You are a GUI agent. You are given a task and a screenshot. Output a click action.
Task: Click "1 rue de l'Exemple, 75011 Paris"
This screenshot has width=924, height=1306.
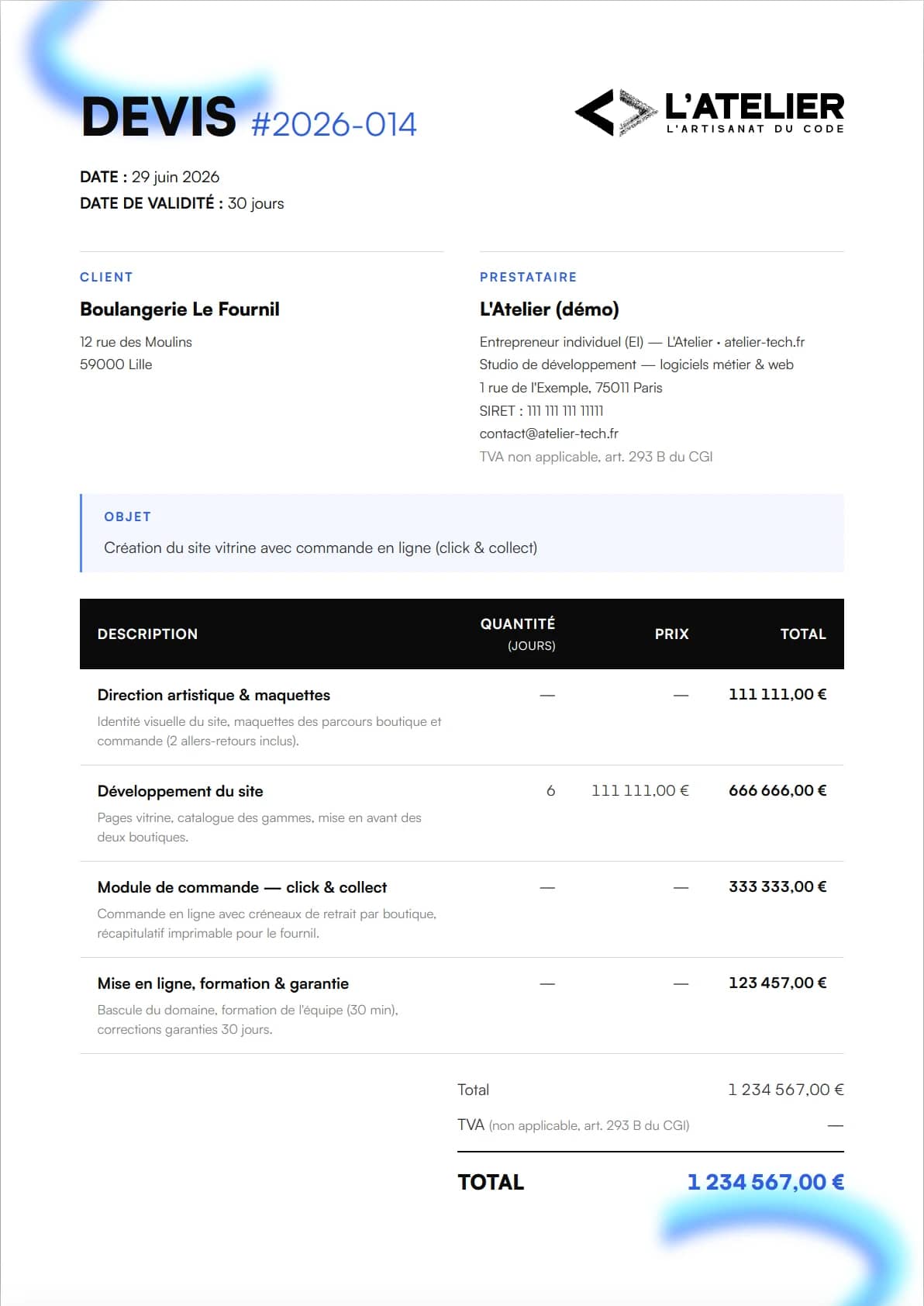coord(571,388)
